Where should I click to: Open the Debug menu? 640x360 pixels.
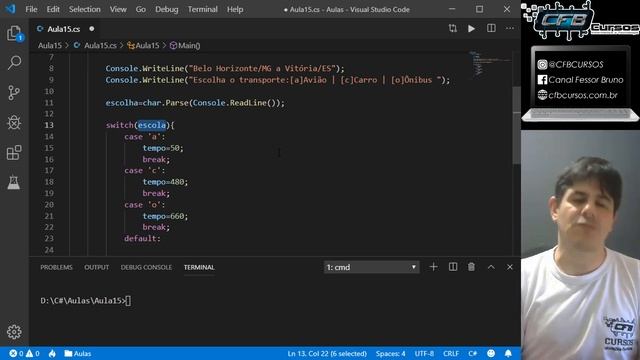click(167, 9)
